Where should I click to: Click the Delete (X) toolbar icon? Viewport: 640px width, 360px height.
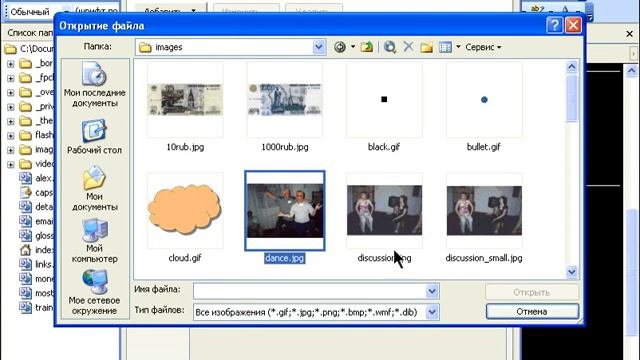(408, 47)
